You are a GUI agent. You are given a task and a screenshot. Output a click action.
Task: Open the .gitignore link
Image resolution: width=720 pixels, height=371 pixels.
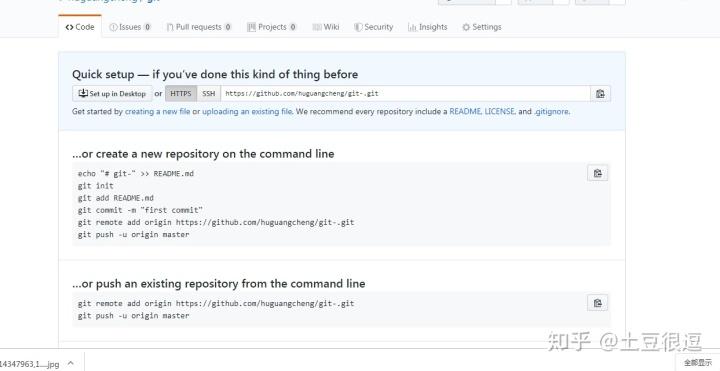(x=551, y=111)
